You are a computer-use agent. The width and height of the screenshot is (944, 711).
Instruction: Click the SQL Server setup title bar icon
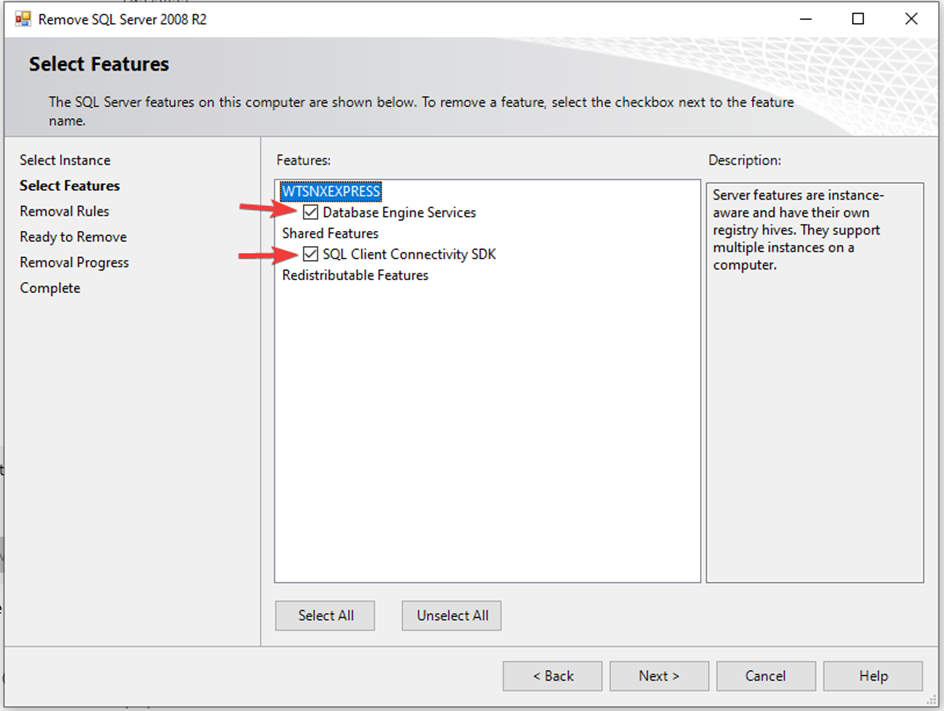pos(21,19)
